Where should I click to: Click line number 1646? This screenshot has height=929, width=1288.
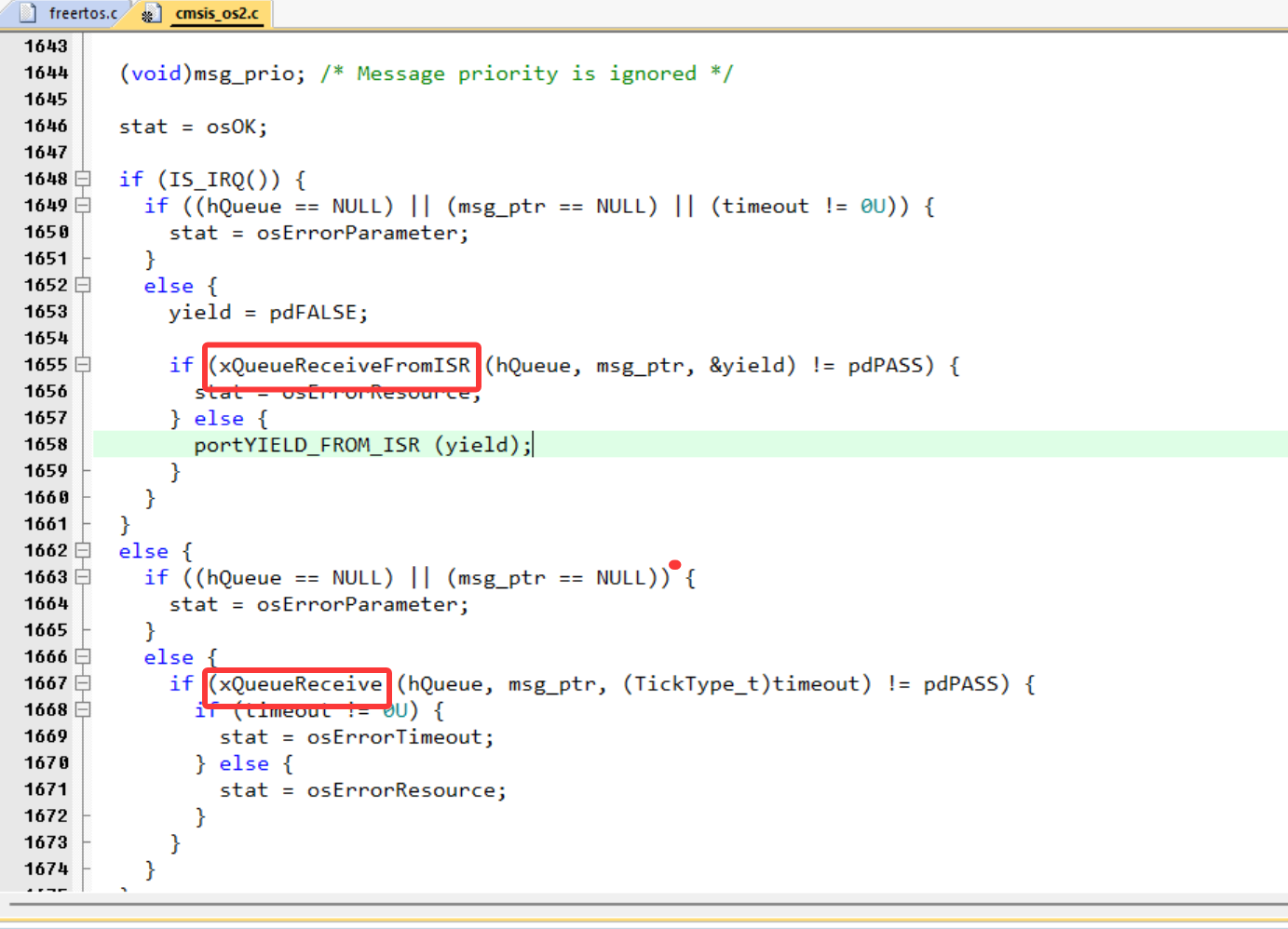[47, 125]
